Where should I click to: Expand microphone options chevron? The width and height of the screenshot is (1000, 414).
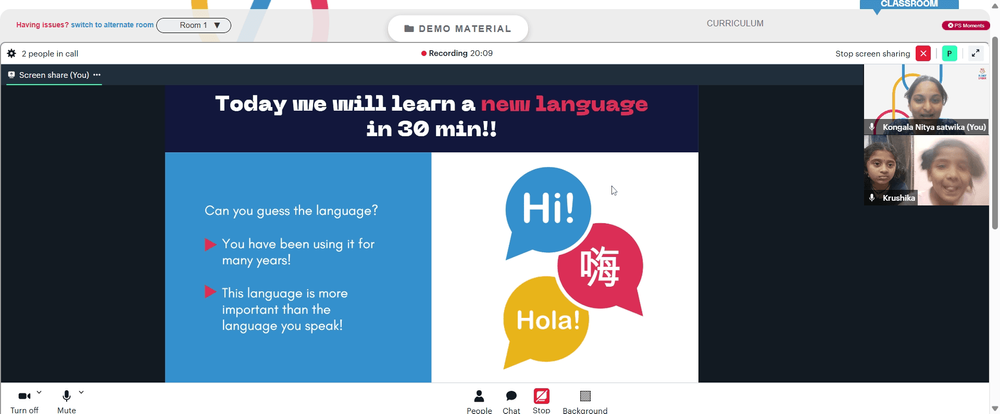(81, 392)
